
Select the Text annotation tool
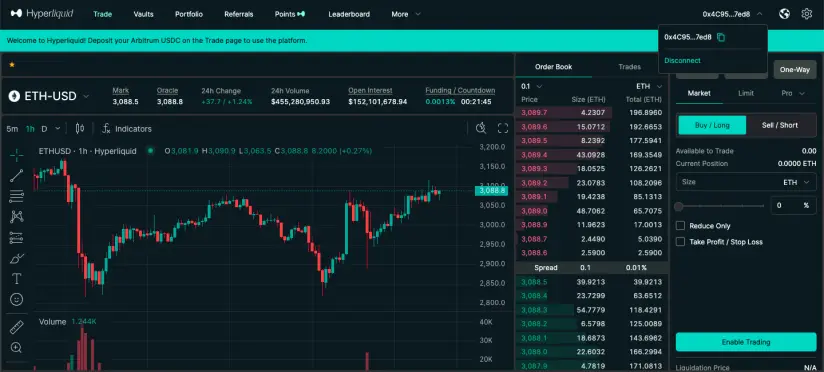pos(17,278)
